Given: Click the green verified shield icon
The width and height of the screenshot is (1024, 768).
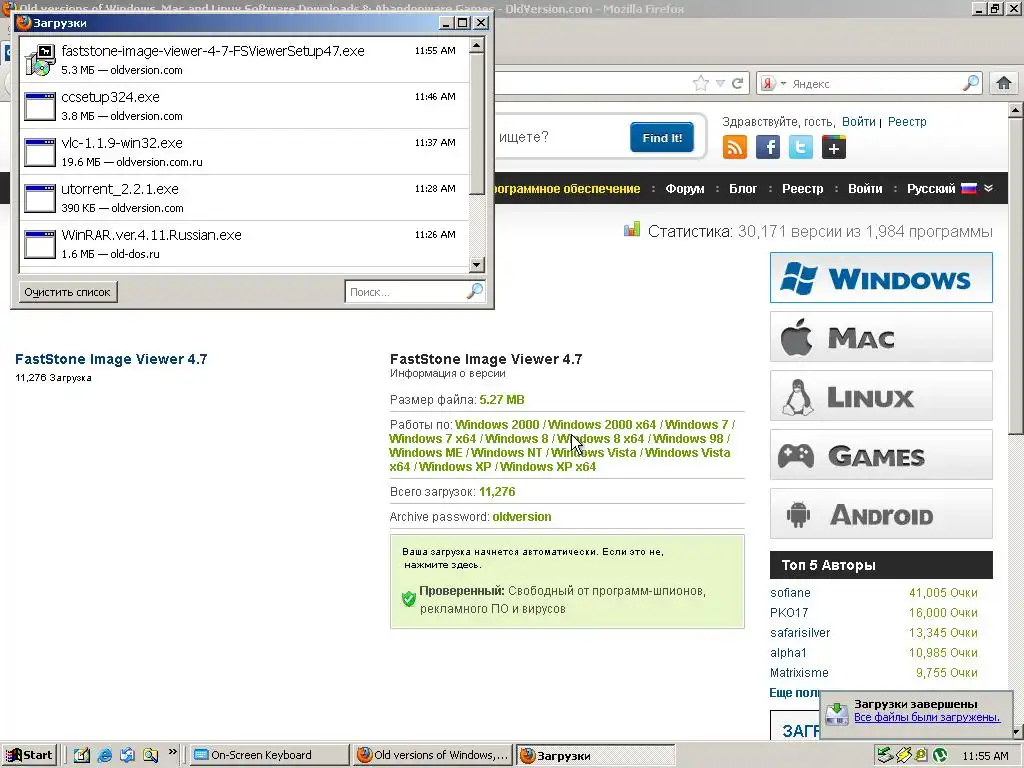Looking at the screenshot, I should pos(409,599).
